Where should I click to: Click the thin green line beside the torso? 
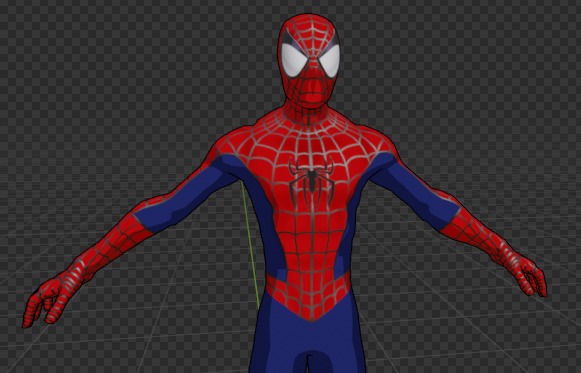[250, 244]
